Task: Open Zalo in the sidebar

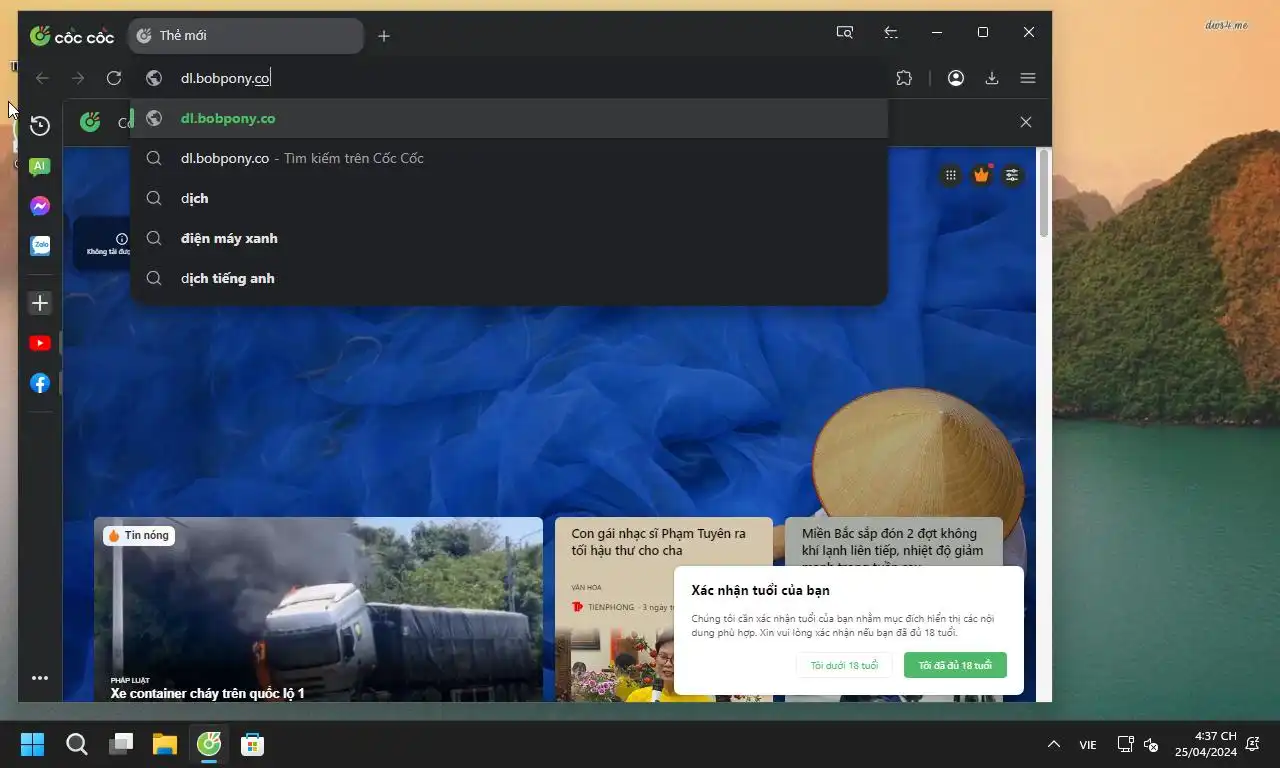Action: point(40,245)
